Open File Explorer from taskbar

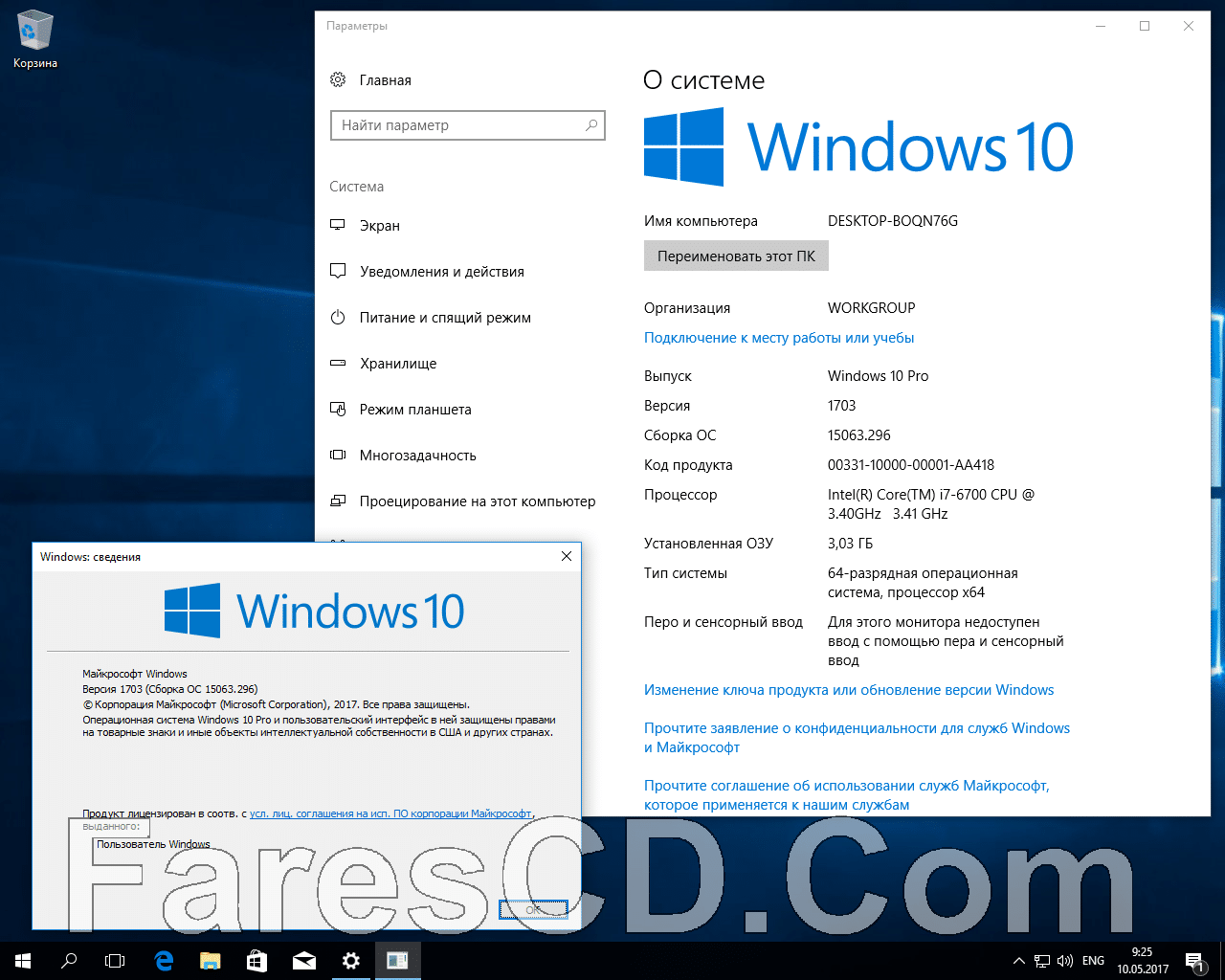click(211, 961)
